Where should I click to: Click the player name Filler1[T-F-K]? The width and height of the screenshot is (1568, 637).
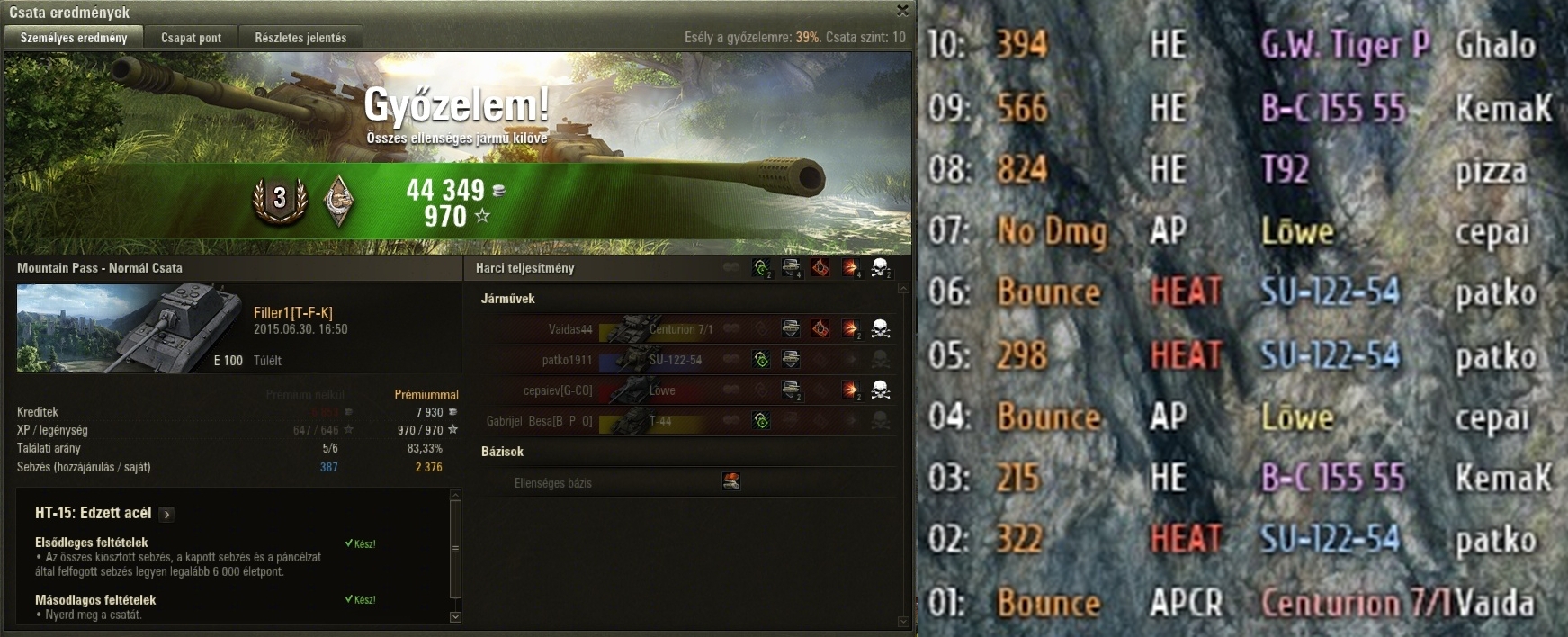[x=293, y=313]
